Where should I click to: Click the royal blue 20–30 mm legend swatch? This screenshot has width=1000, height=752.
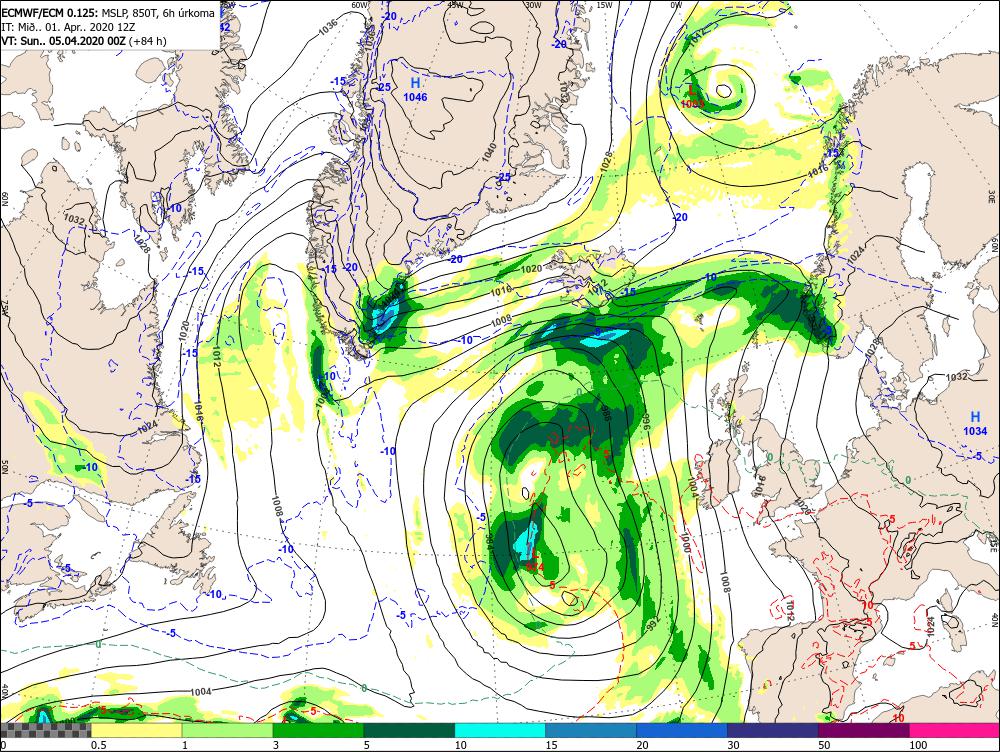[x=682, y=730]
